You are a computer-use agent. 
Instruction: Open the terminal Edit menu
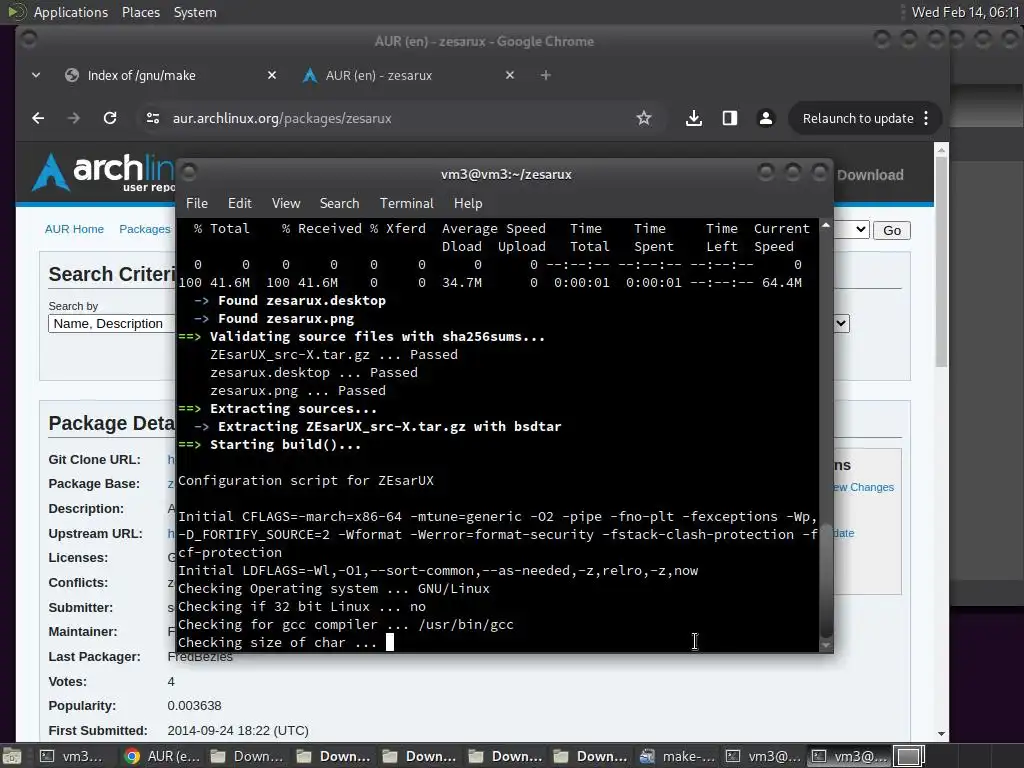(x=240, y=203)
